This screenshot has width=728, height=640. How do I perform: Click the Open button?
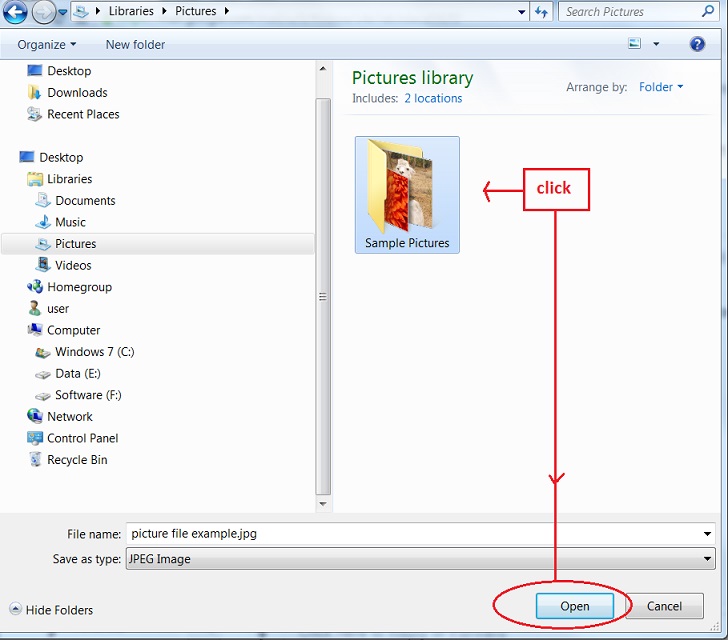(574, 606)
